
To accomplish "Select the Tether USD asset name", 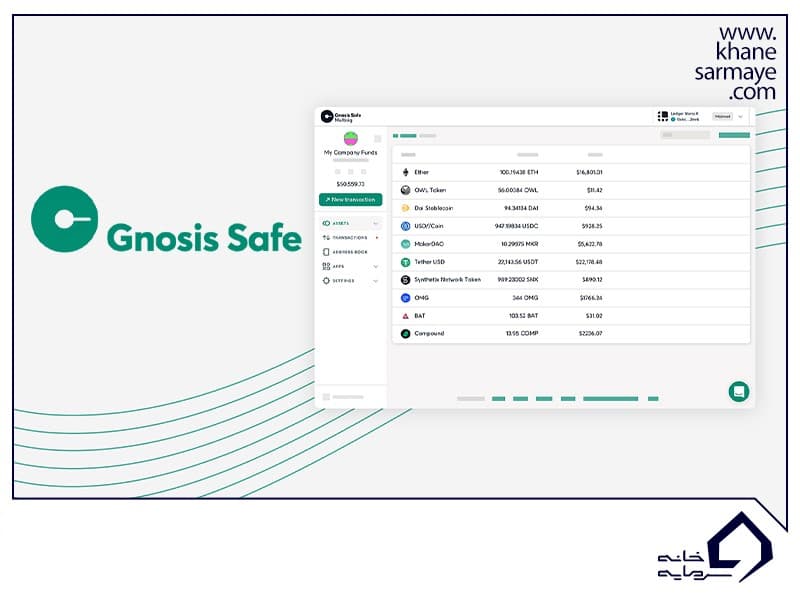I will pyautogui.click(x=430, y=262).
